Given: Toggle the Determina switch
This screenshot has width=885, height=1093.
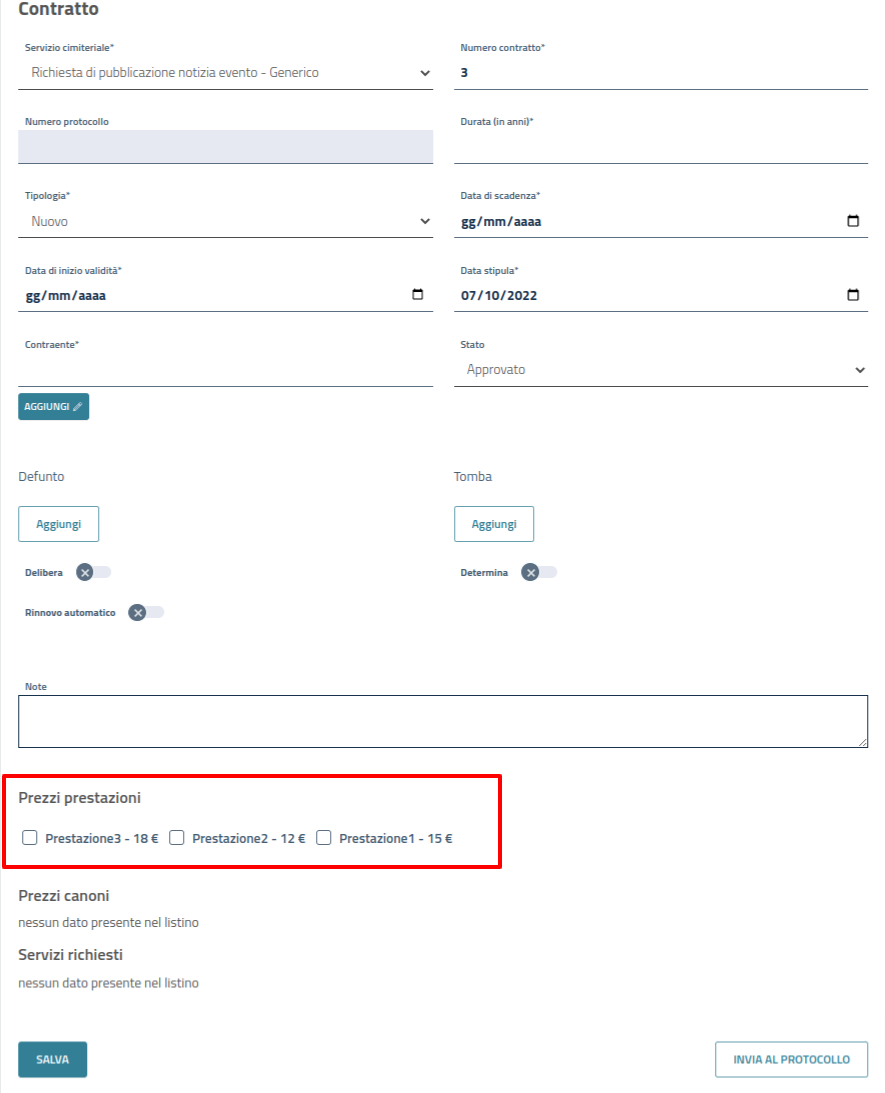Looking at the screenshot, I should click(x=539, y=572).
